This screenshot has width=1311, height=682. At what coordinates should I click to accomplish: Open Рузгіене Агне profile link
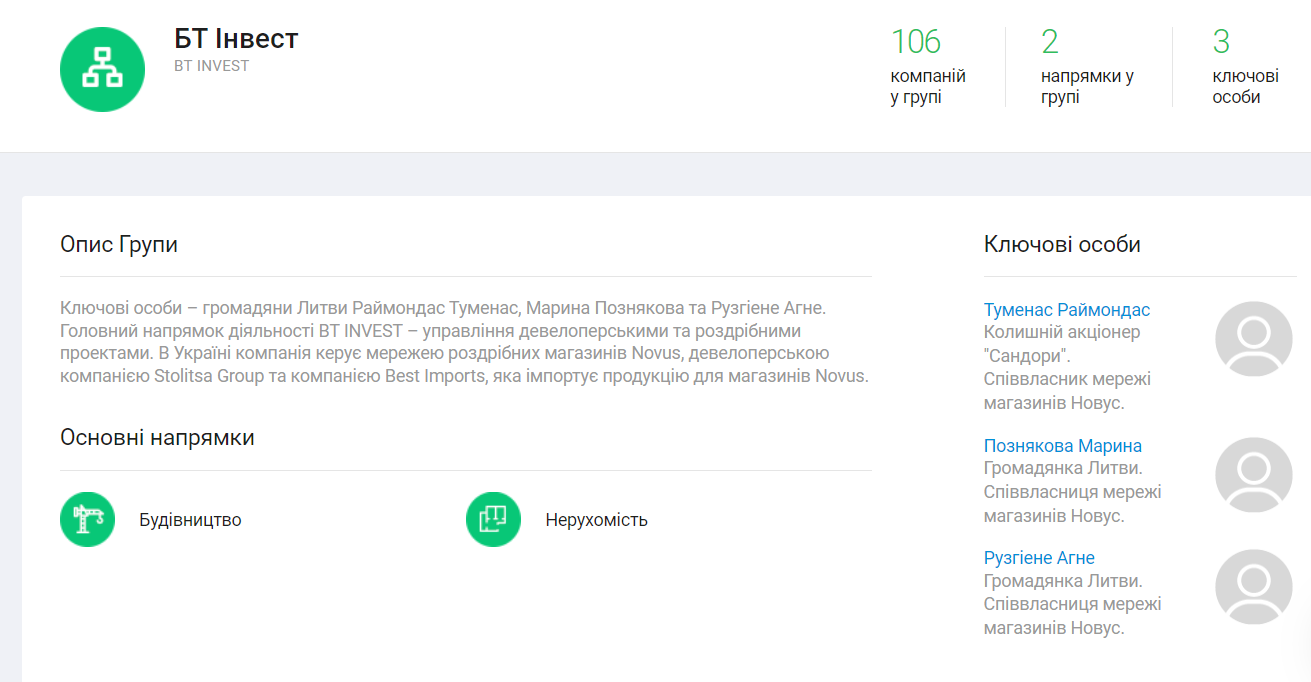click(x=1039, y=558)
